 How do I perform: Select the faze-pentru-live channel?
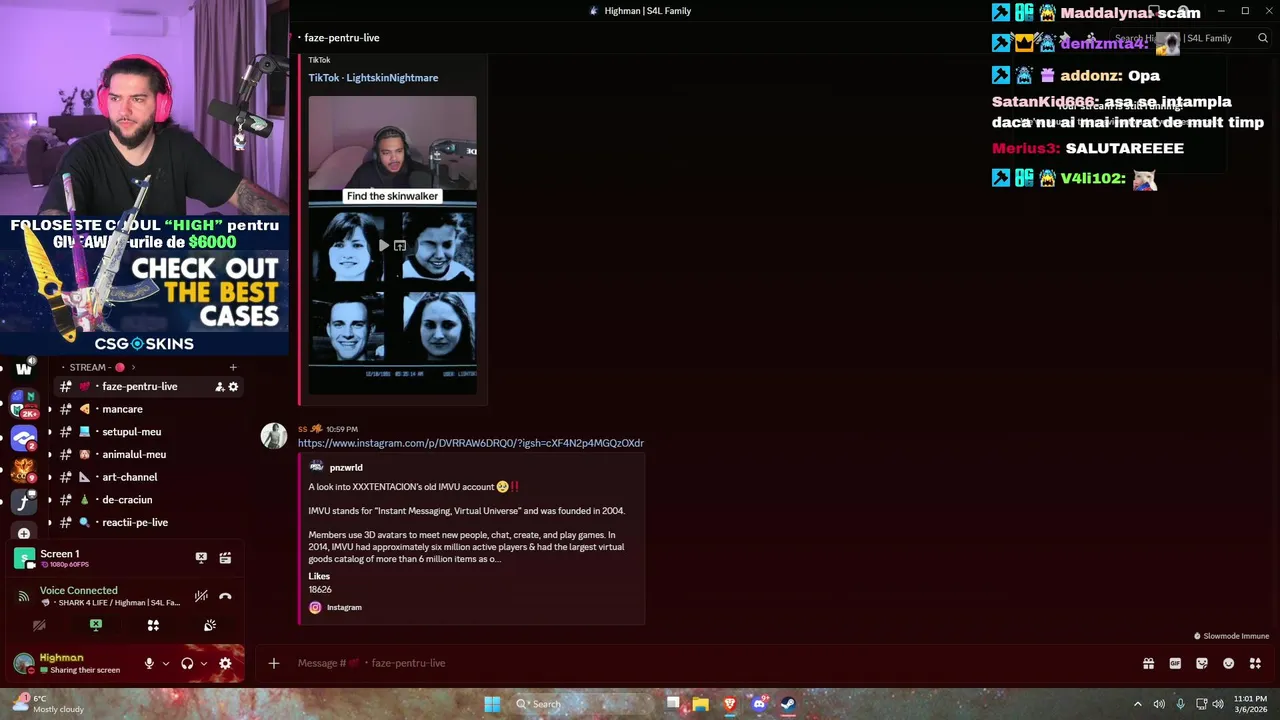point(146,387)
